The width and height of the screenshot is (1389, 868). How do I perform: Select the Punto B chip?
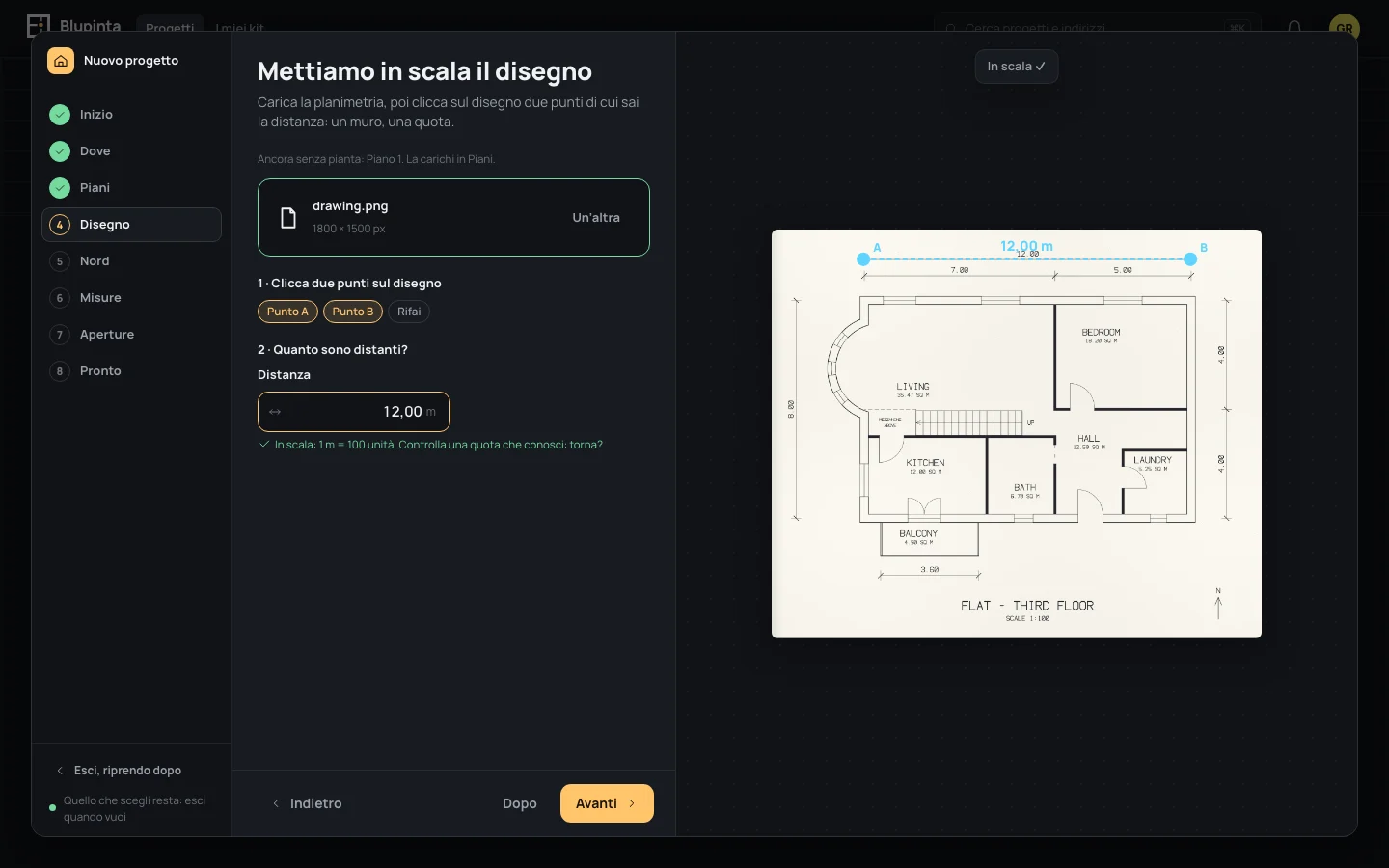[x=353, y=312]
